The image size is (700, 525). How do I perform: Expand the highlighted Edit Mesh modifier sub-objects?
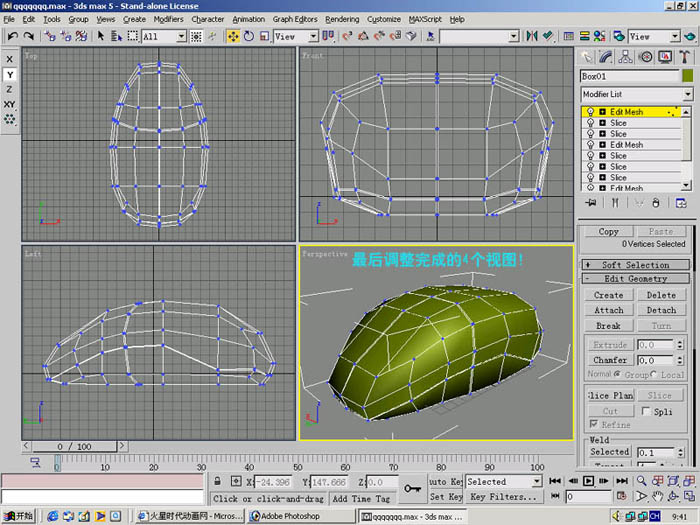(x=602, y=112)
